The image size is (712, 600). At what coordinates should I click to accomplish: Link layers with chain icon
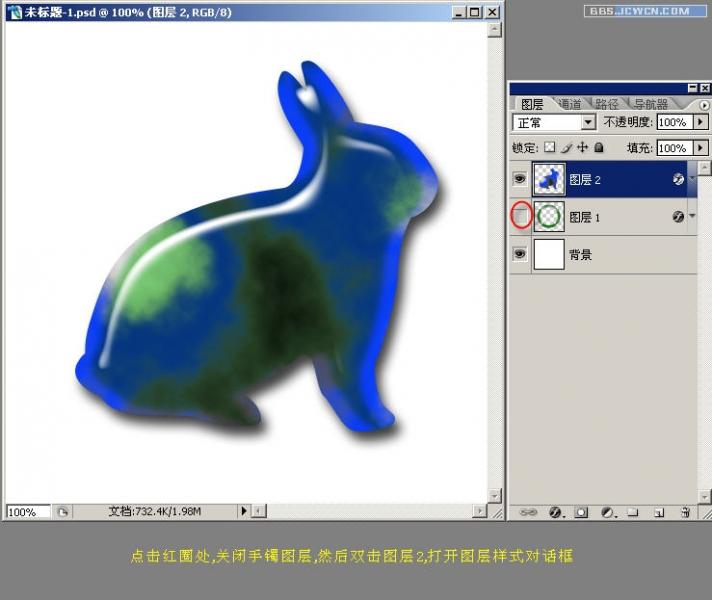(x=528, y=512)
